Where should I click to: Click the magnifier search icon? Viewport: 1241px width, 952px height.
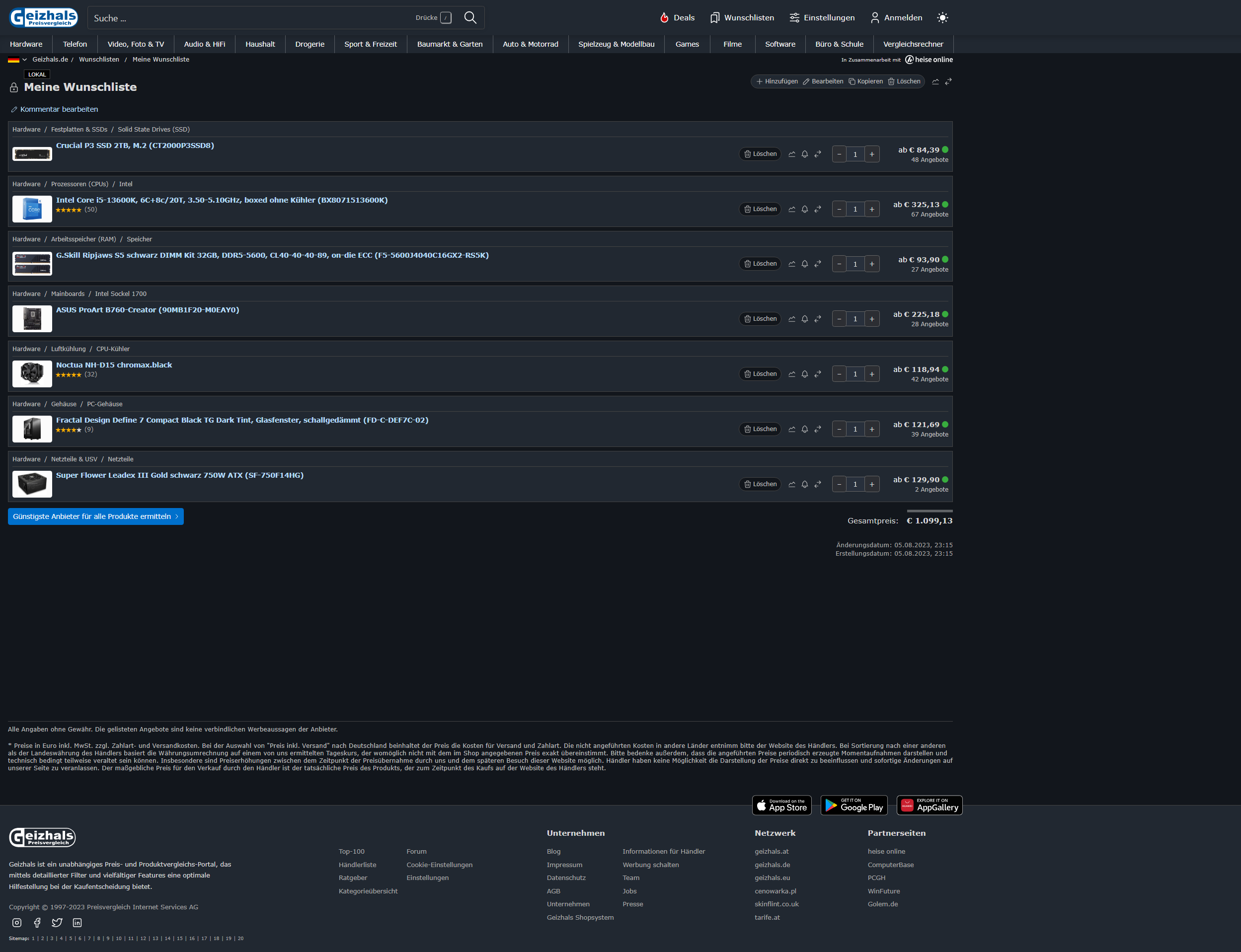click(x=470, y=17)
